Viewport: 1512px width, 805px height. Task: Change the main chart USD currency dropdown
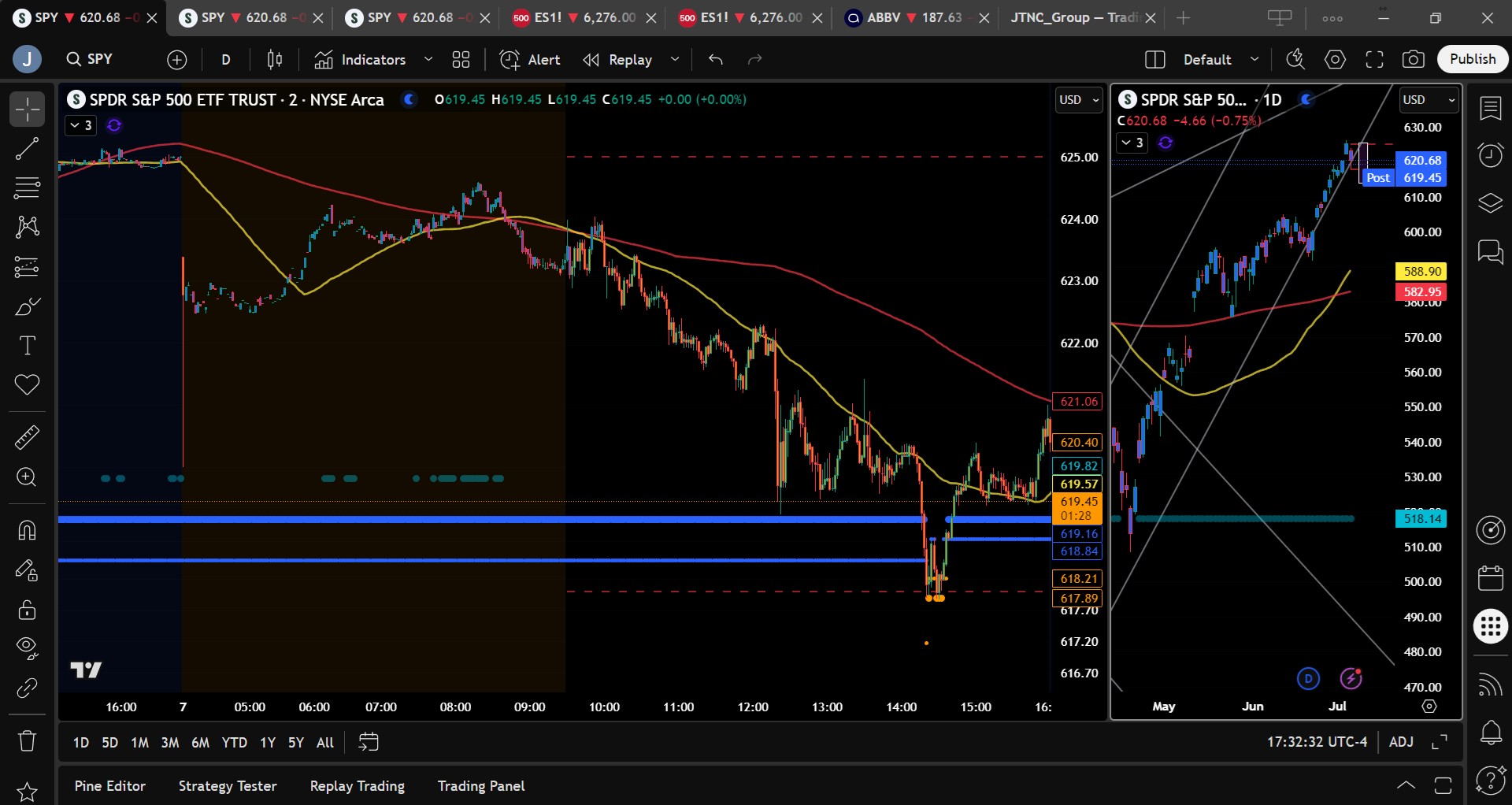point(1078,100)
